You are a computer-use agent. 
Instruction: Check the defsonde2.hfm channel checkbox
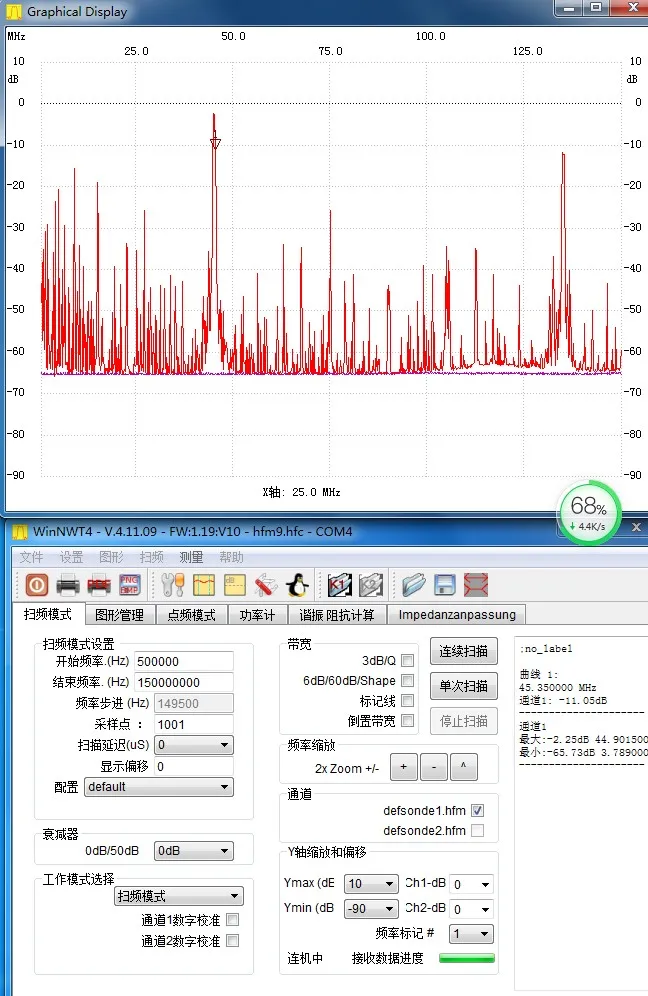pos(478,830)
